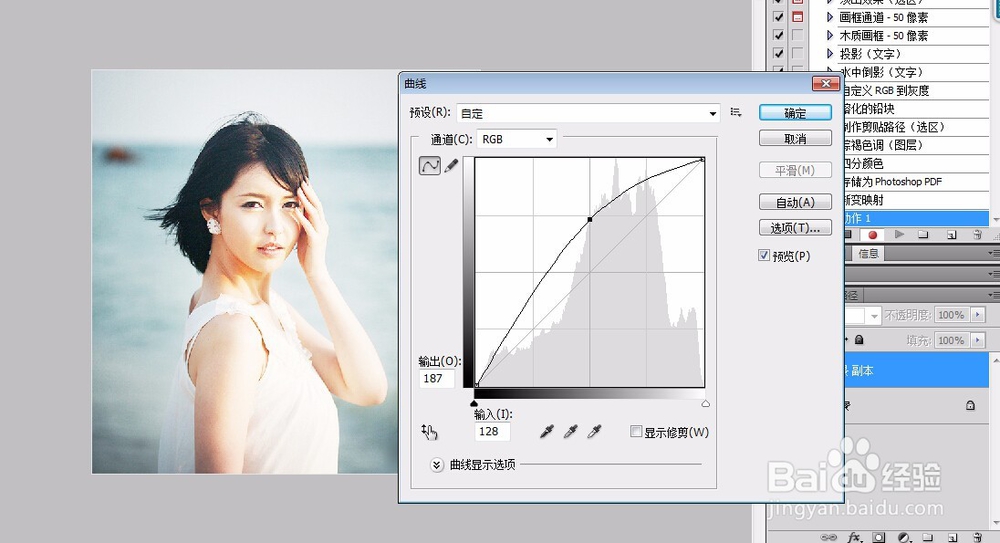
Task: Toggle checkmark for 画框通道 - 50 像素 action
Action: coord(779,17)
